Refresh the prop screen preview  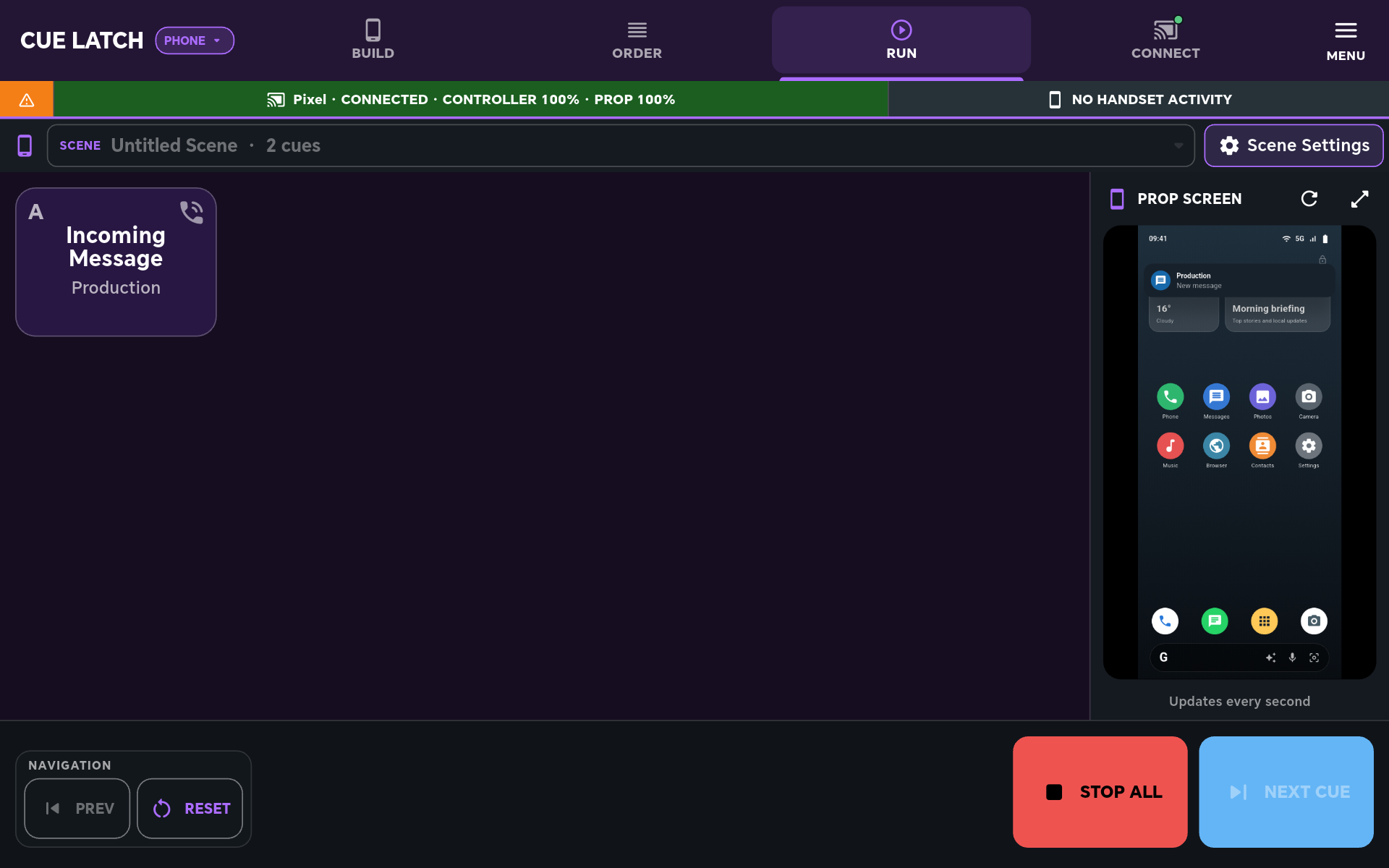(1309, 199)
